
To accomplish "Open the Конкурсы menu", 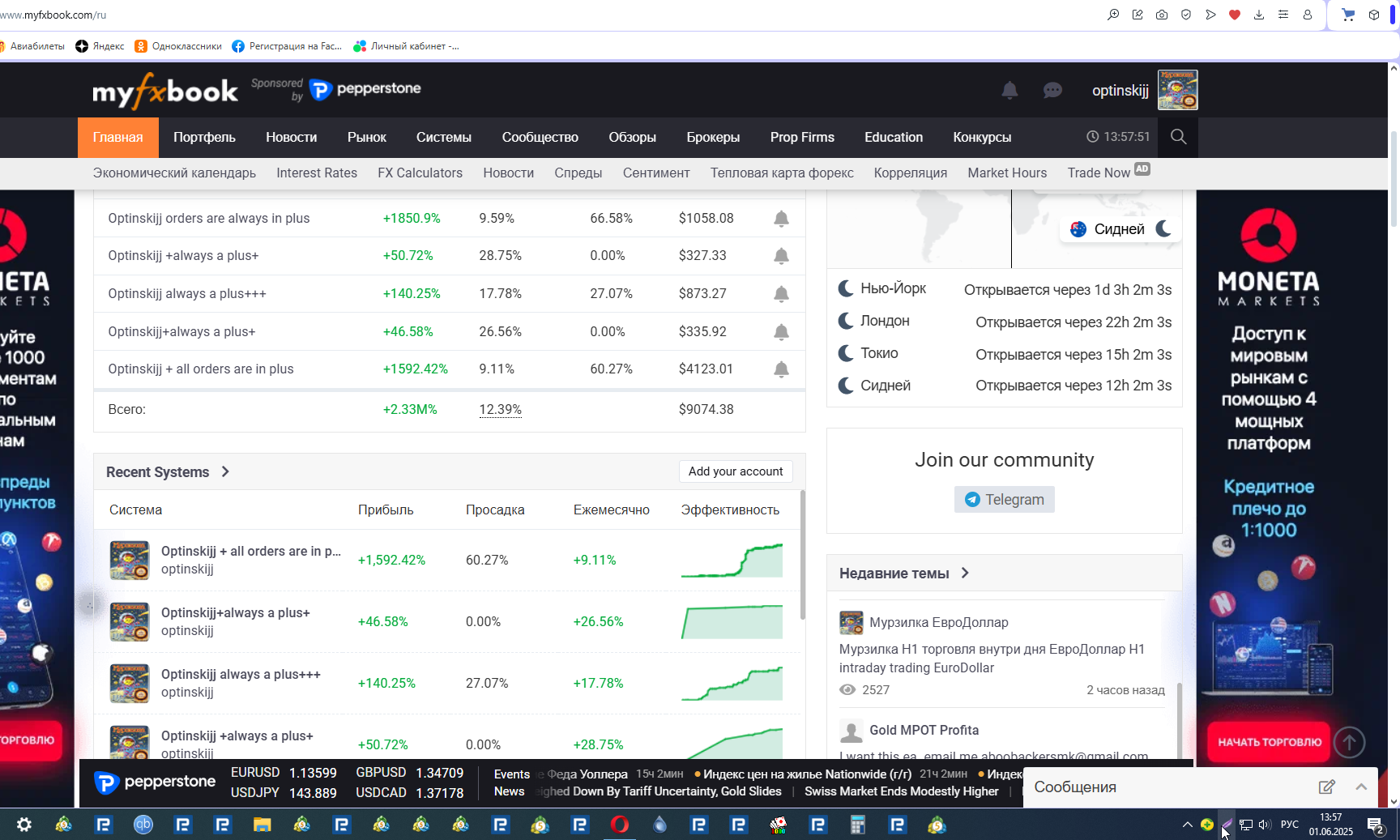I will pyautogui.click(x=982, y=138).
